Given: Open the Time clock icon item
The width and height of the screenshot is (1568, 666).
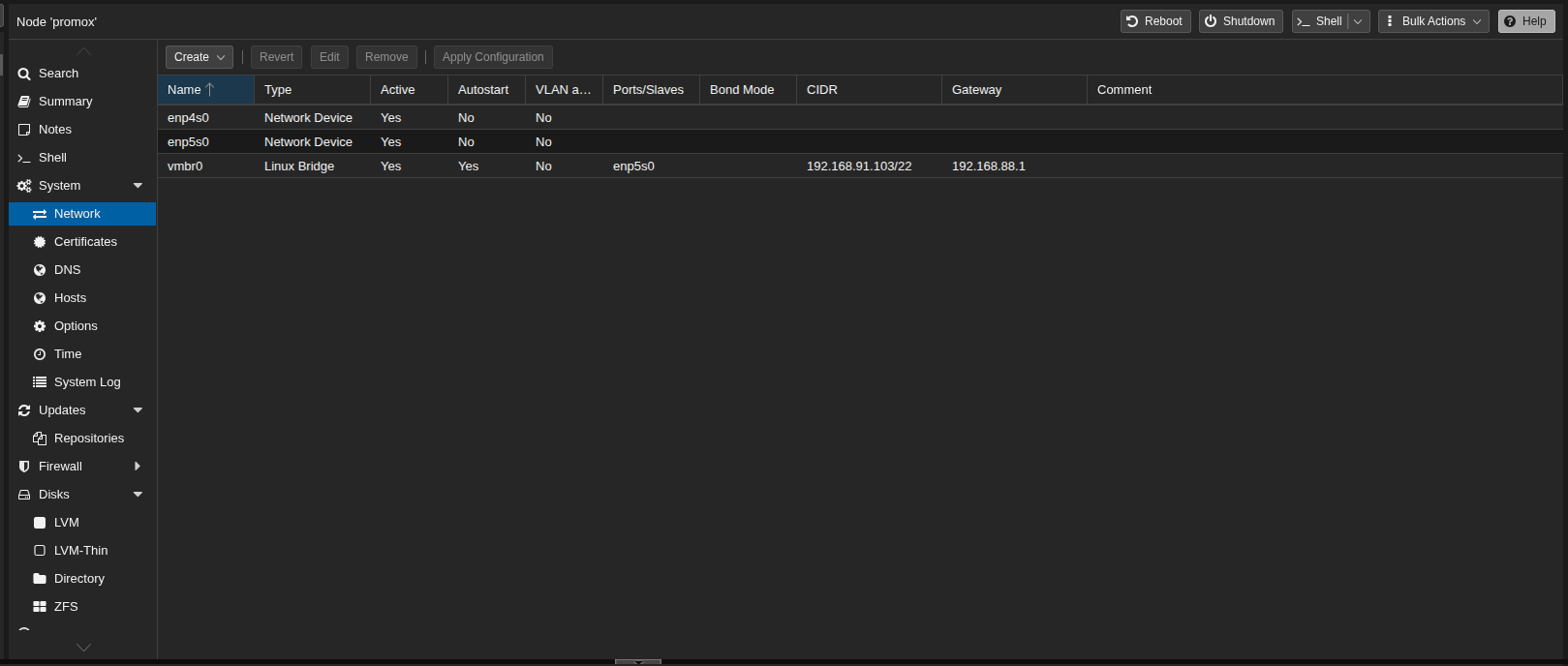Looking at the screenshot, I should coord(40,354).
